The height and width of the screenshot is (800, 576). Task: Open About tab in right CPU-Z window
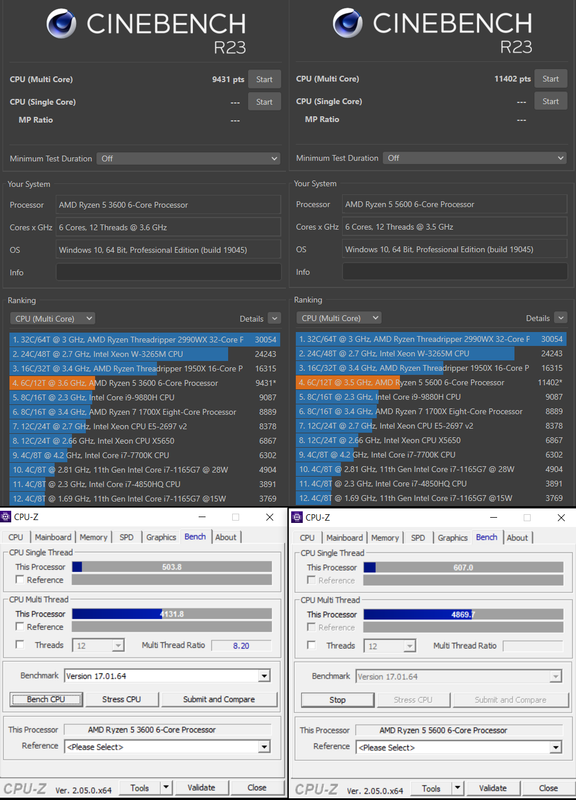[x=517, y=537]
